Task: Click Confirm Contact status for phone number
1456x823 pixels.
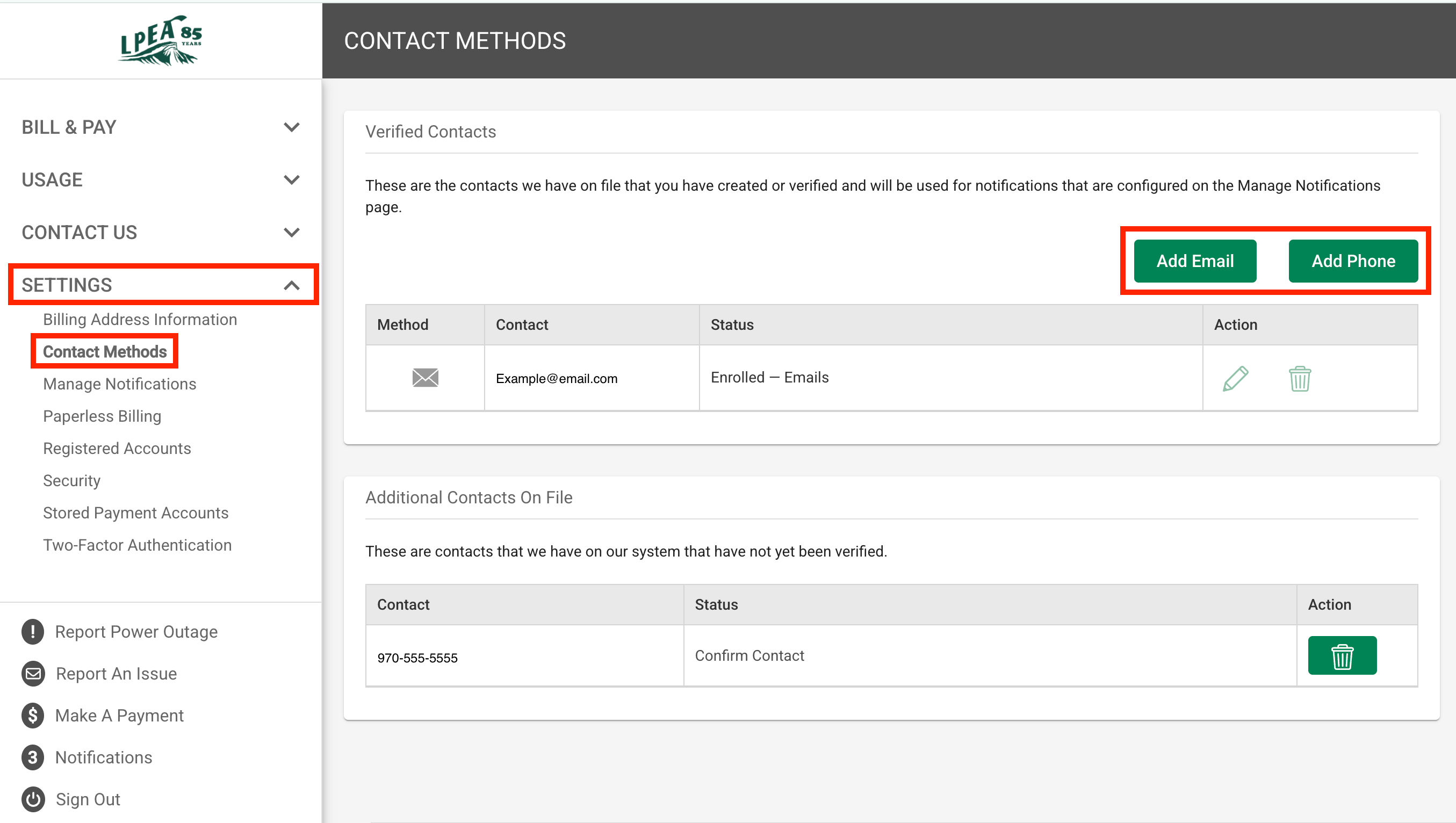Action: pos(749,656)
